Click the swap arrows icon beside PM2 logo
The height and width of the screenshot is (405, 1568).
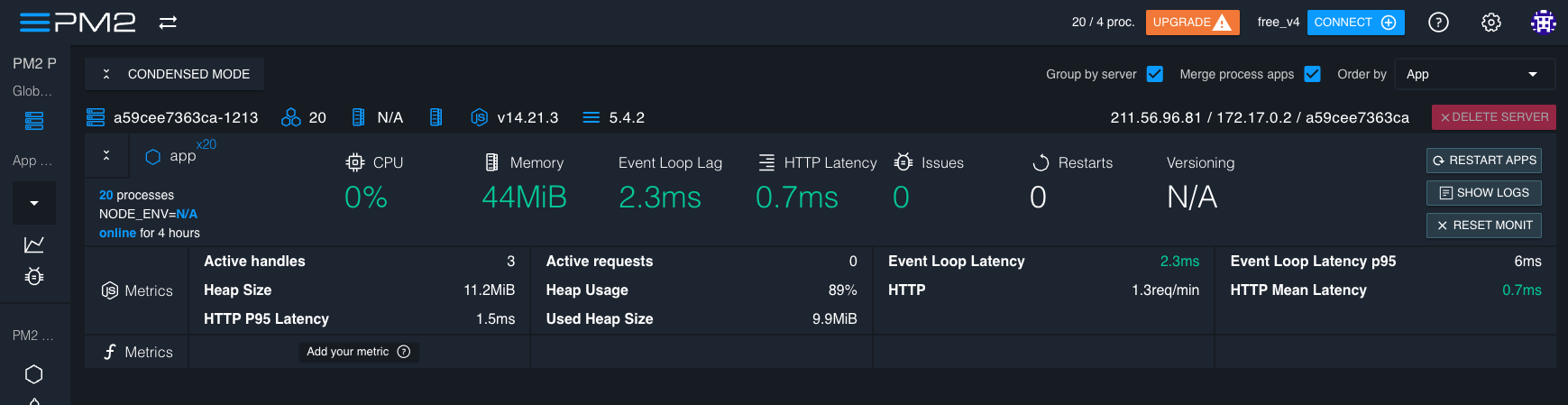pos(168,23)
